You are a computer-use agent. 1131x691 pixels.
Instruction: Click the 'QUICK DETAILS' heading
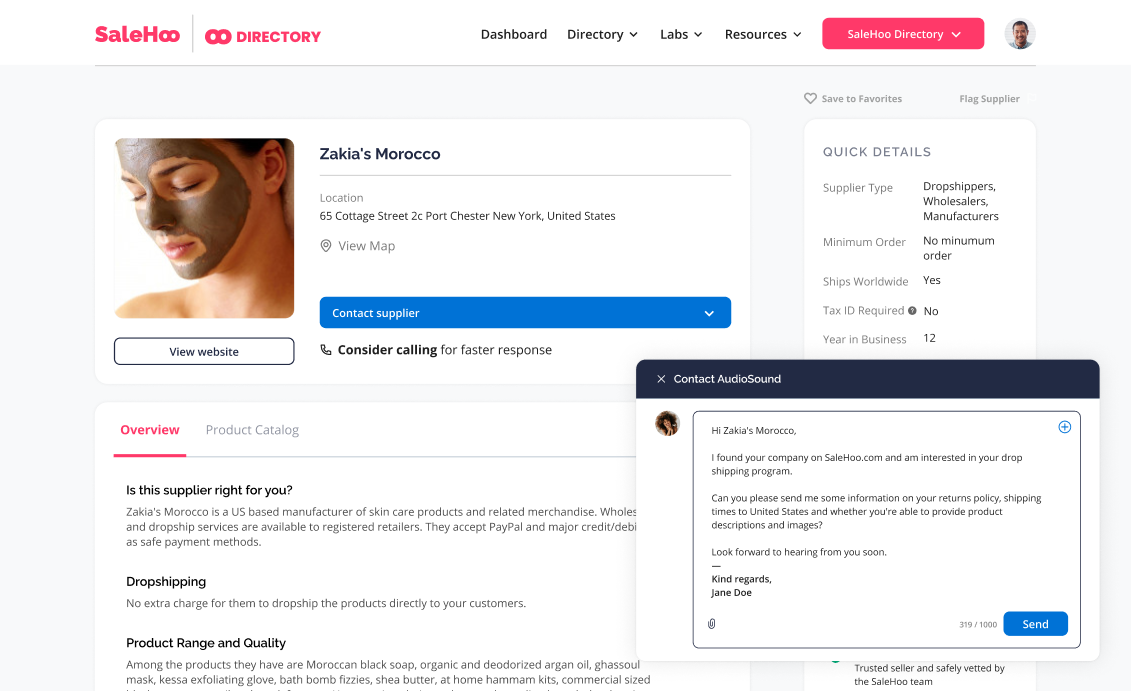(x=876, y=152)
